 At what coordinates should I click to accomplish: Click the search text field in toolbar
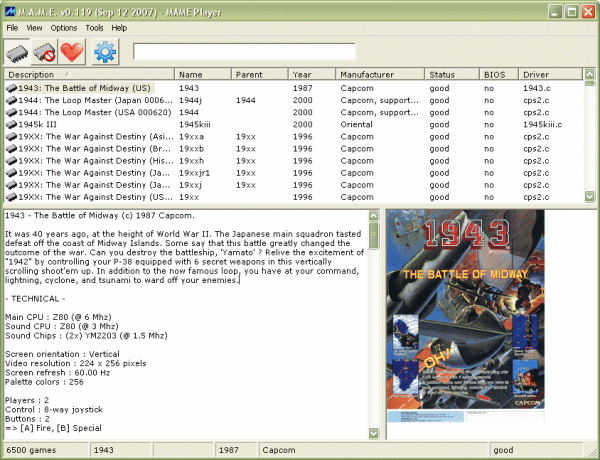(244, 52)
